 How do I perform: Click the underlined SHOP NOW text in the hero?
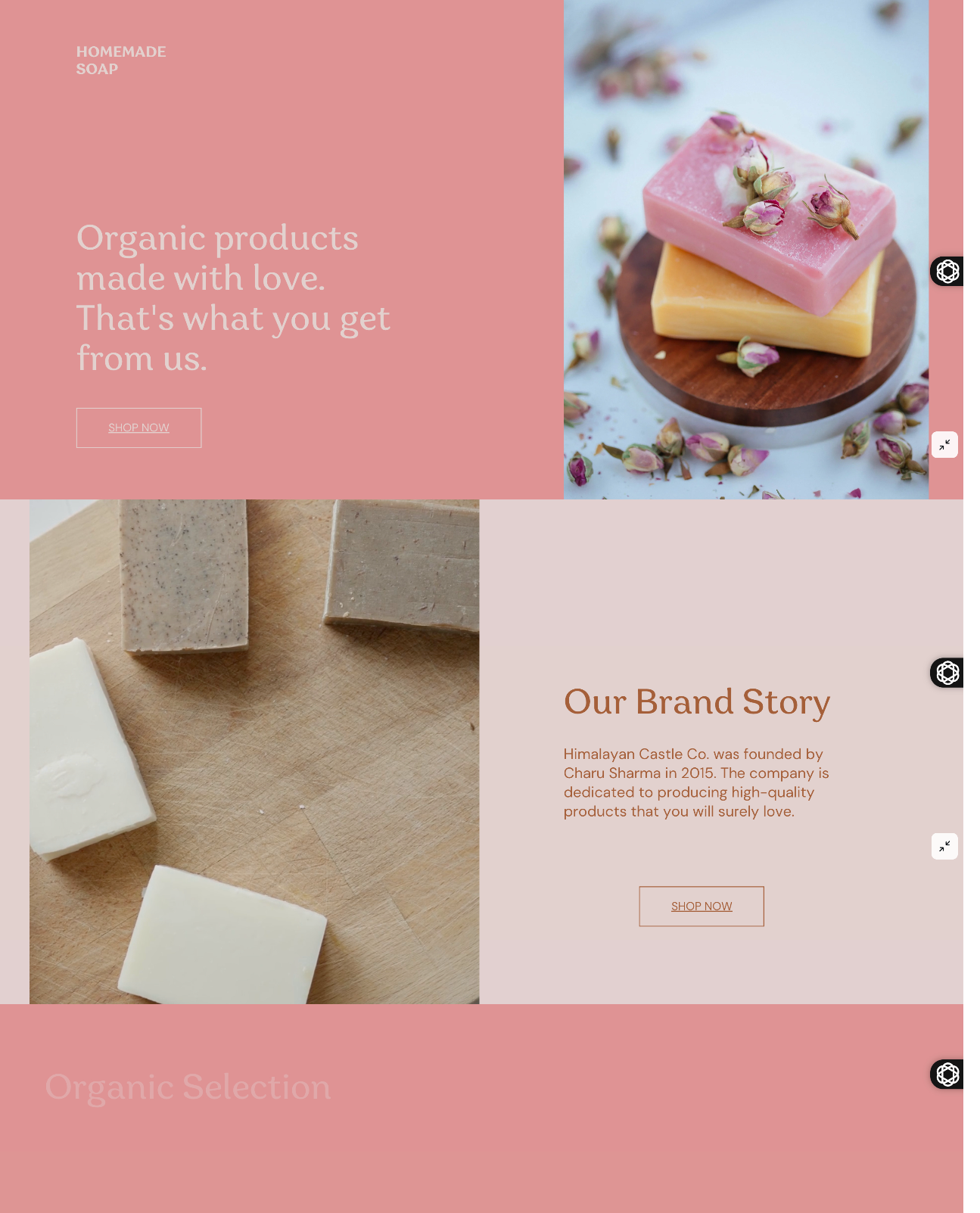click(138, 428)
